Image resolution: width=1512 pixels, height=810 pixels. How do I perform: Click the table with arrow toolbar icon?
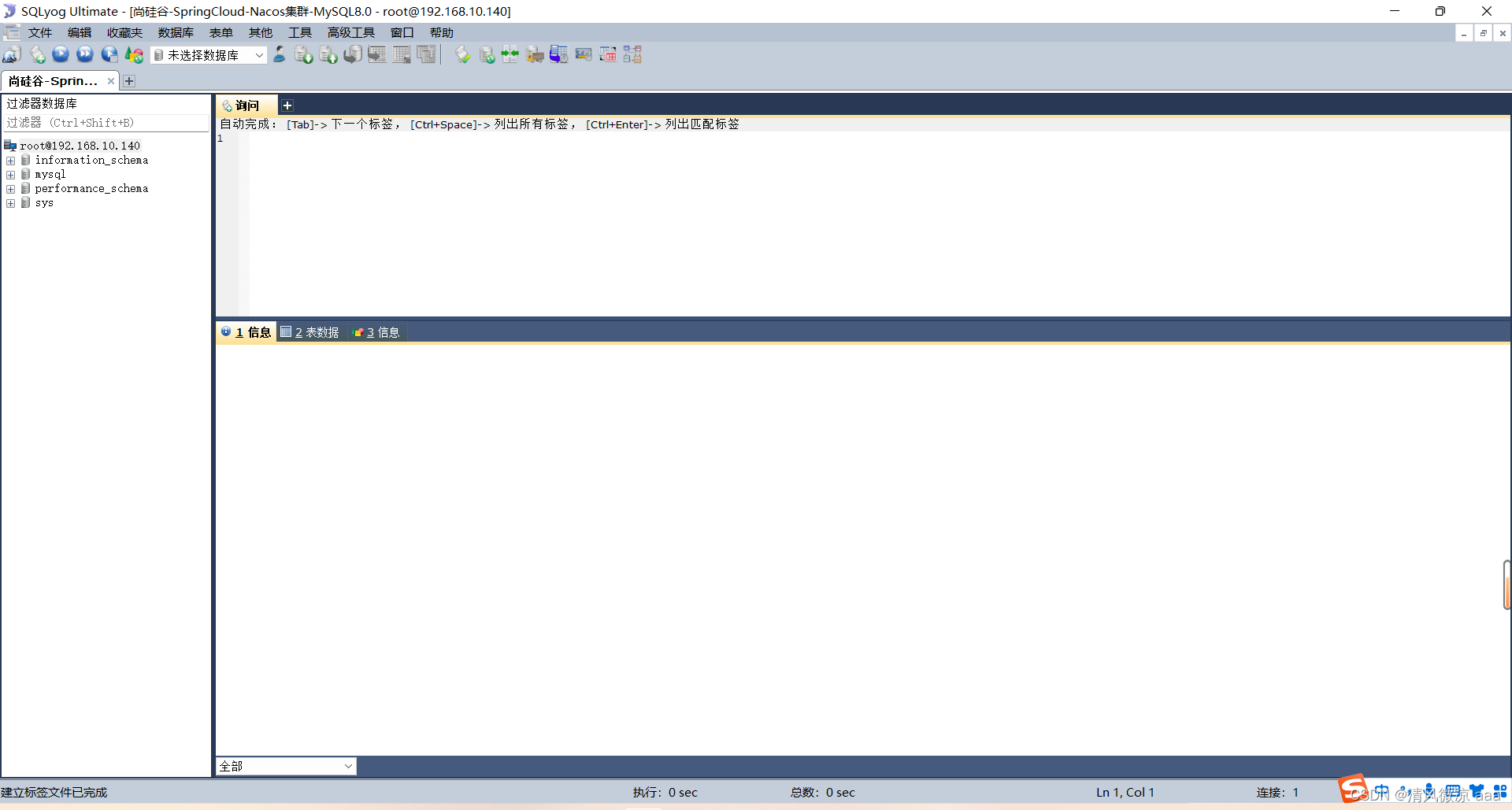pyautogui.click(x=377, y=54)
